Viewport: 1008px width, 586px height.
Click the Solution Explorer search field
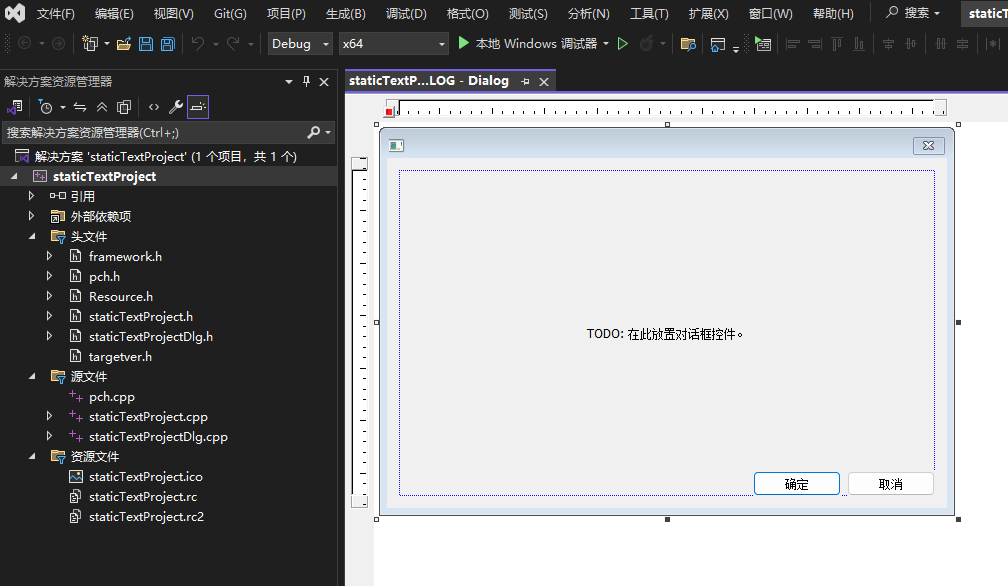pyautogui.click(x=150, y=132)
